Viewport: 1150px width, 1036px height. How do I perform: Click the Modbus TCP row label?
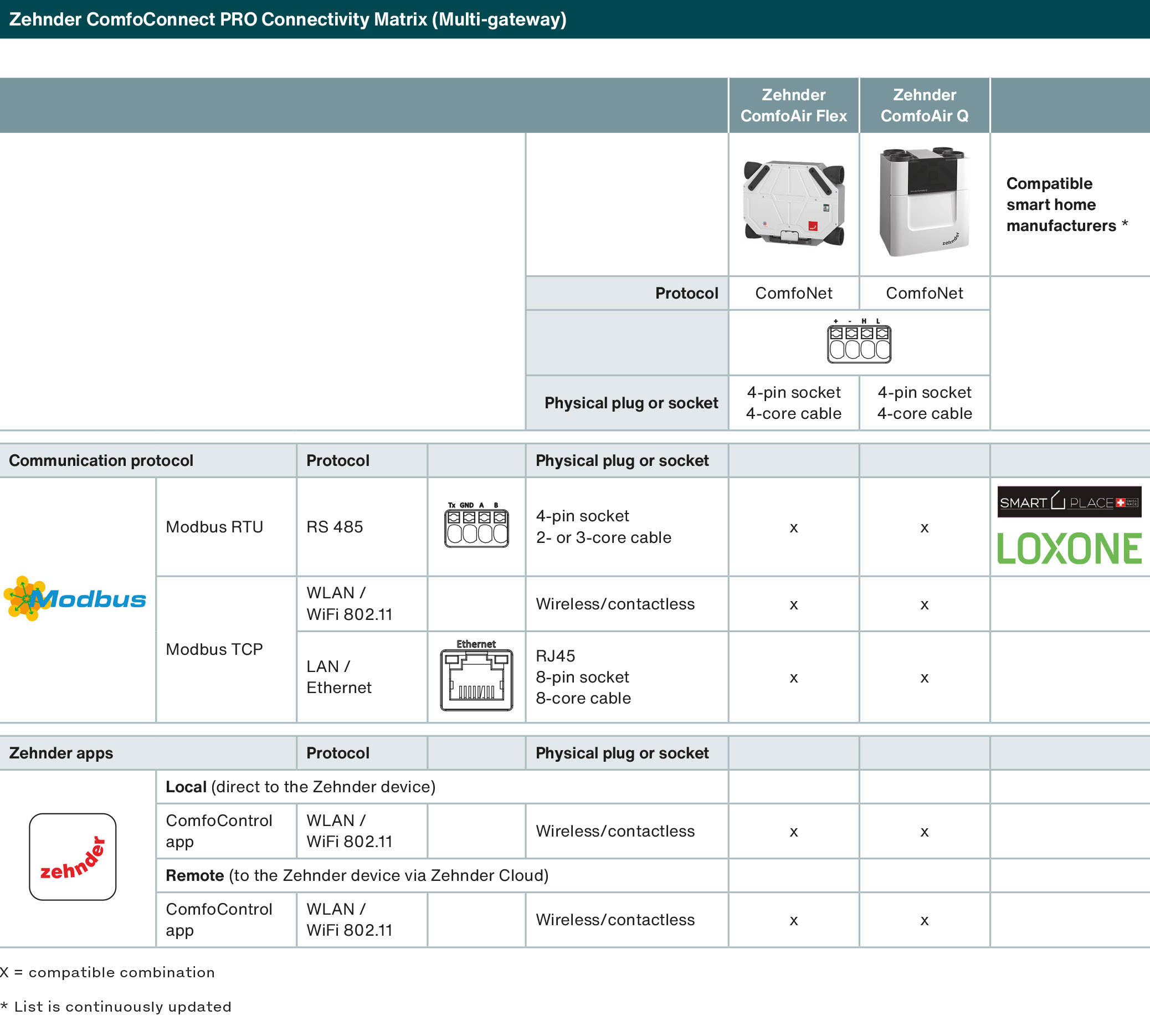214,649
